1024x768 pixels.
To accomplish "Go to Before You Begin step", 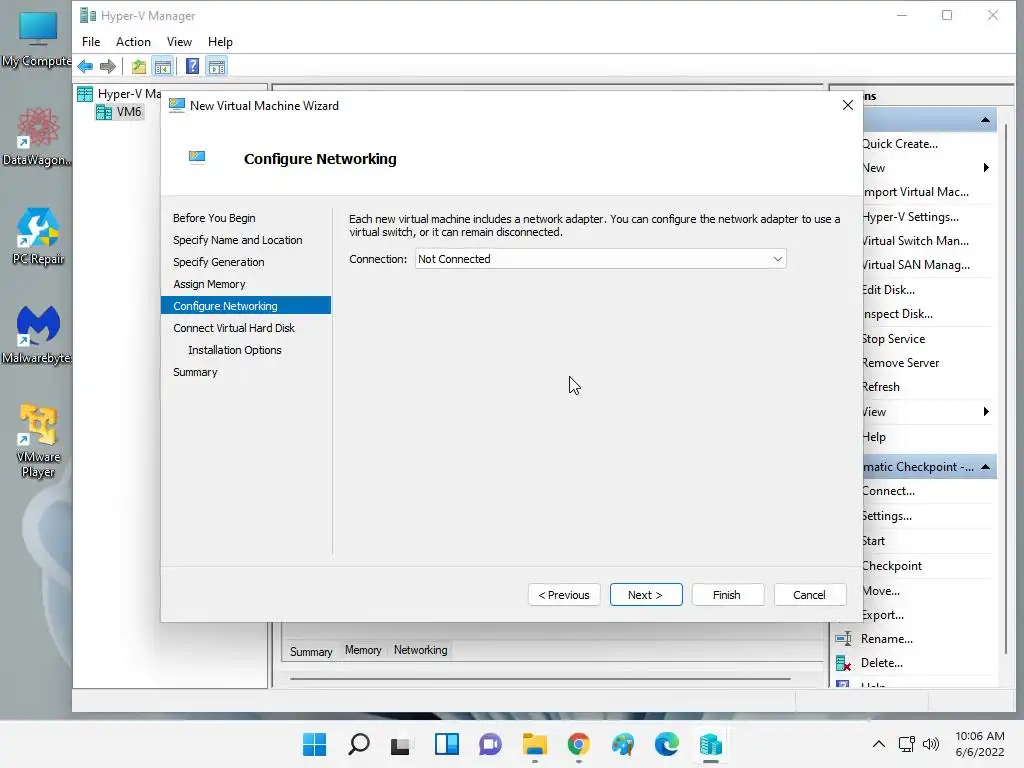I will pyautogui.click(x=214, y=218).
